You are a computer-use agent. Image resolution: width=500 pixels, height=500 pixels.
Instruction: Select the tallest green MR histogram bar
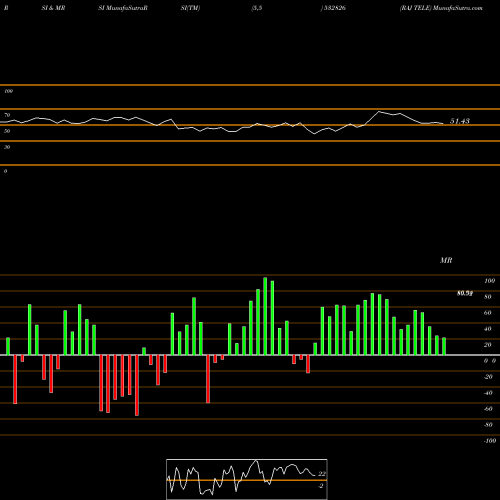(x=265, y=316)
